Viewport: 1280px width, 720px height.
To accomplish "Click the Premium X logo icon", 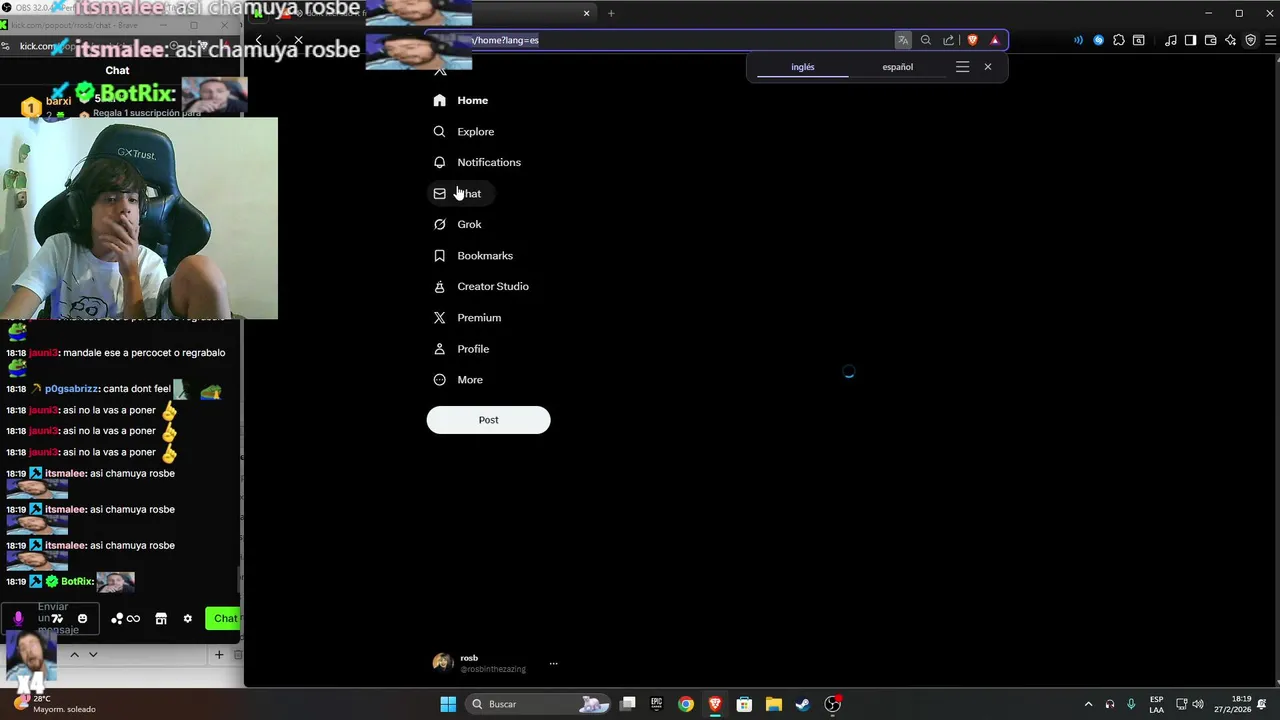I will [439, 317].
